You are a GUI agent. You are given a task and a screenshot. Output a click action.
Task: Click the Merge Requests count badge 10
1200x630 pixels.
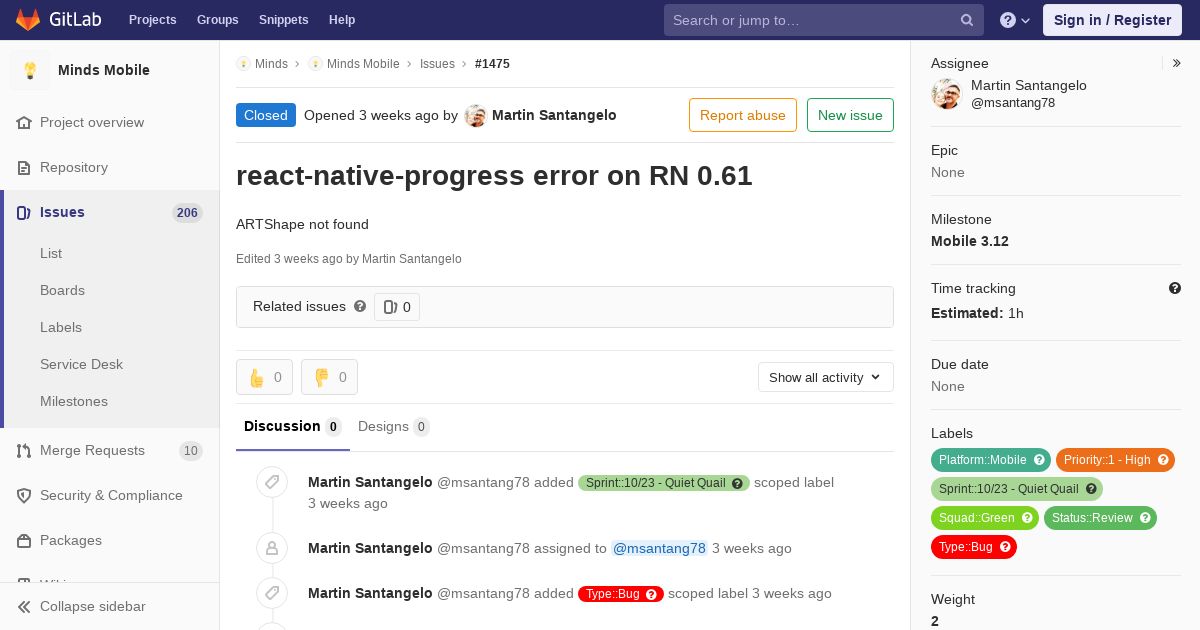point(190,451)
